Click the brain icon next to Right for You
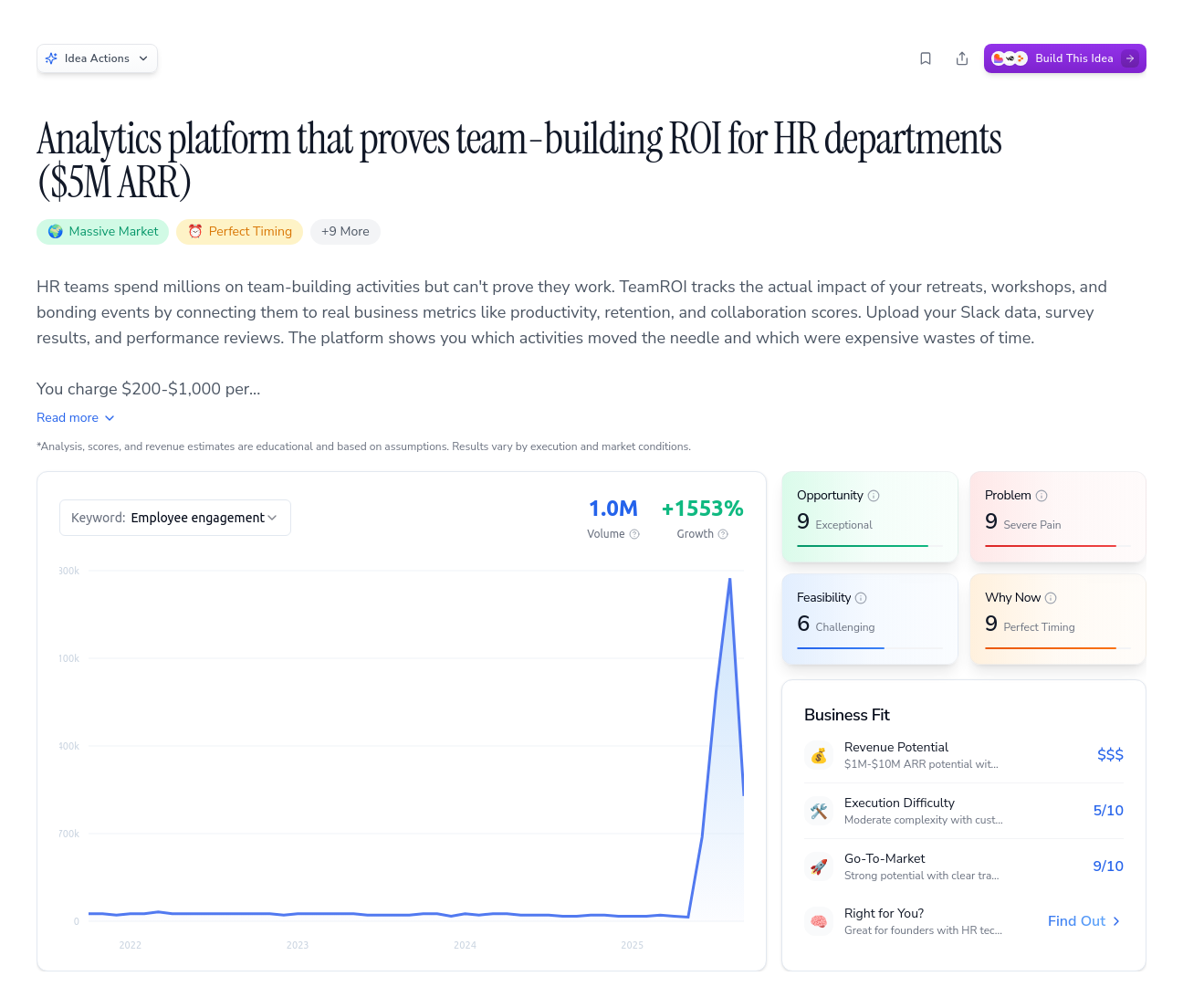The width and height of the screenshot is (1183, 1008). pyautogui.click(x=819, y=921)
